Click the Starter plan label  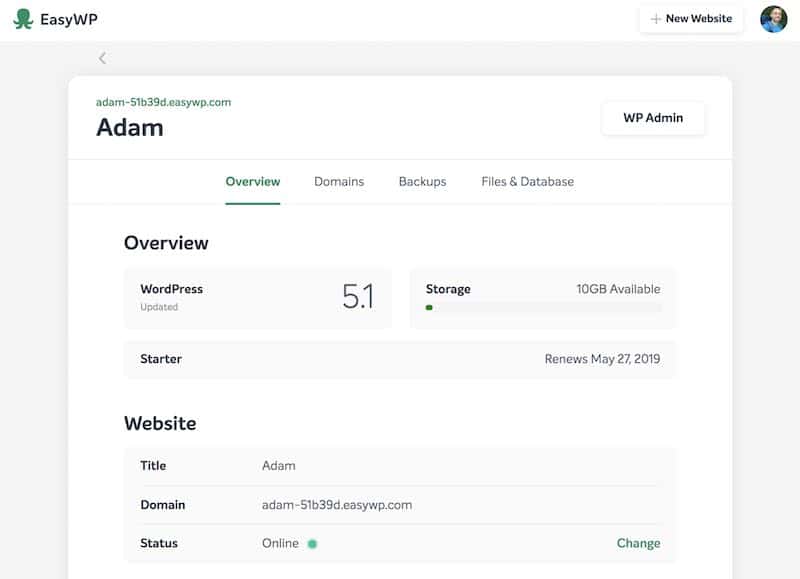point(161,359)
